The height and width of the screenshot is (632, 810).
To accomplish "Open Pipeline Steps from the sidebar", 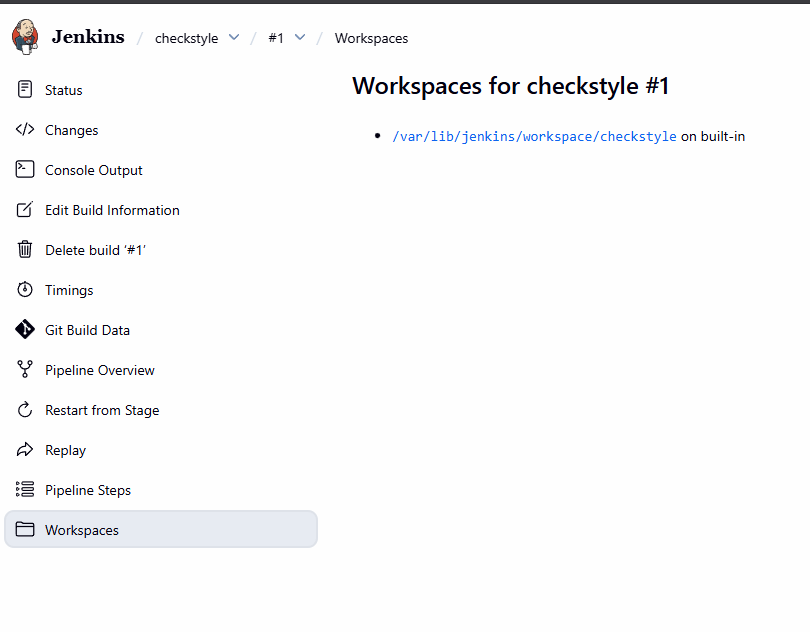I will [161, 489].
